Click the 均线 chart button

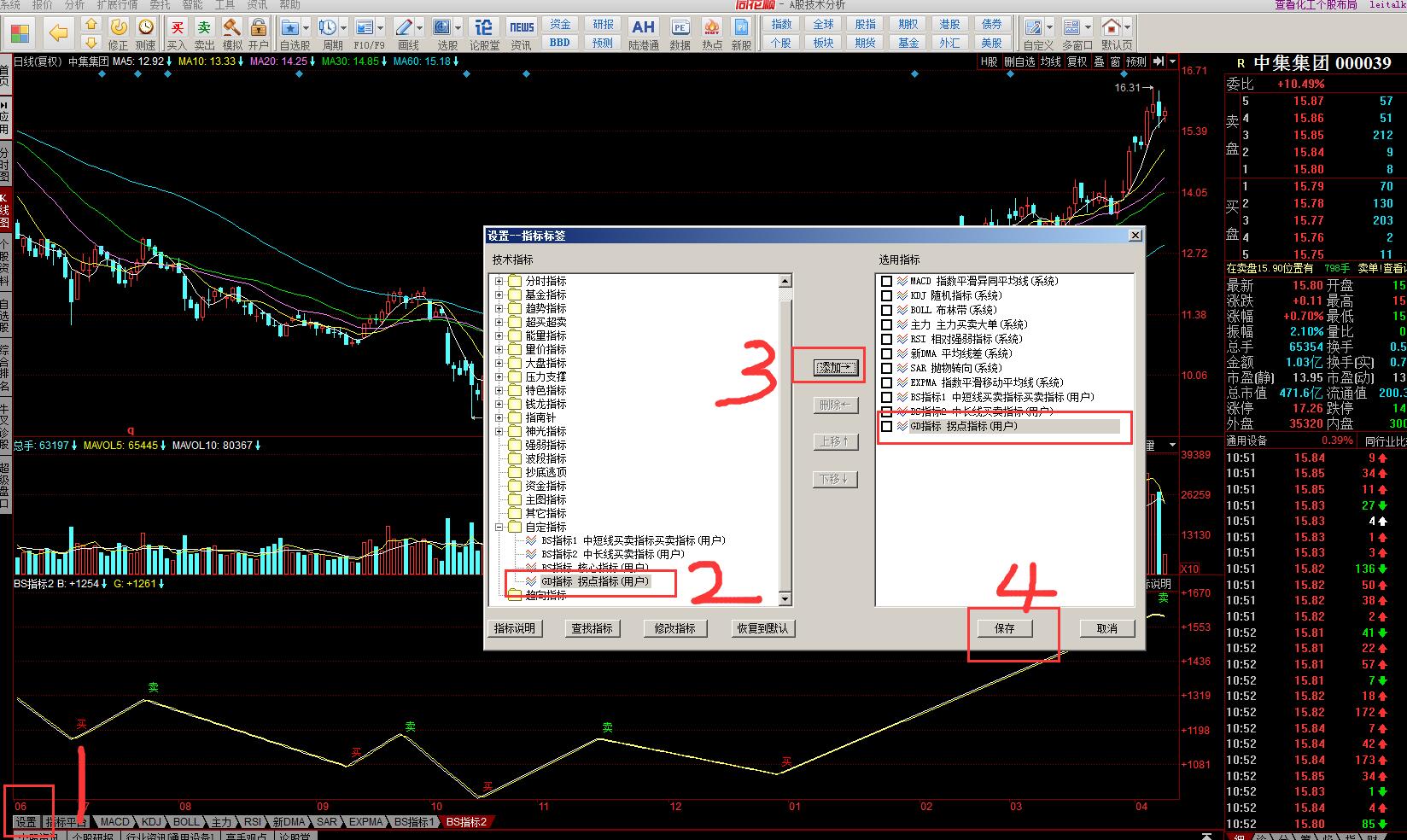click(1051, 61)
